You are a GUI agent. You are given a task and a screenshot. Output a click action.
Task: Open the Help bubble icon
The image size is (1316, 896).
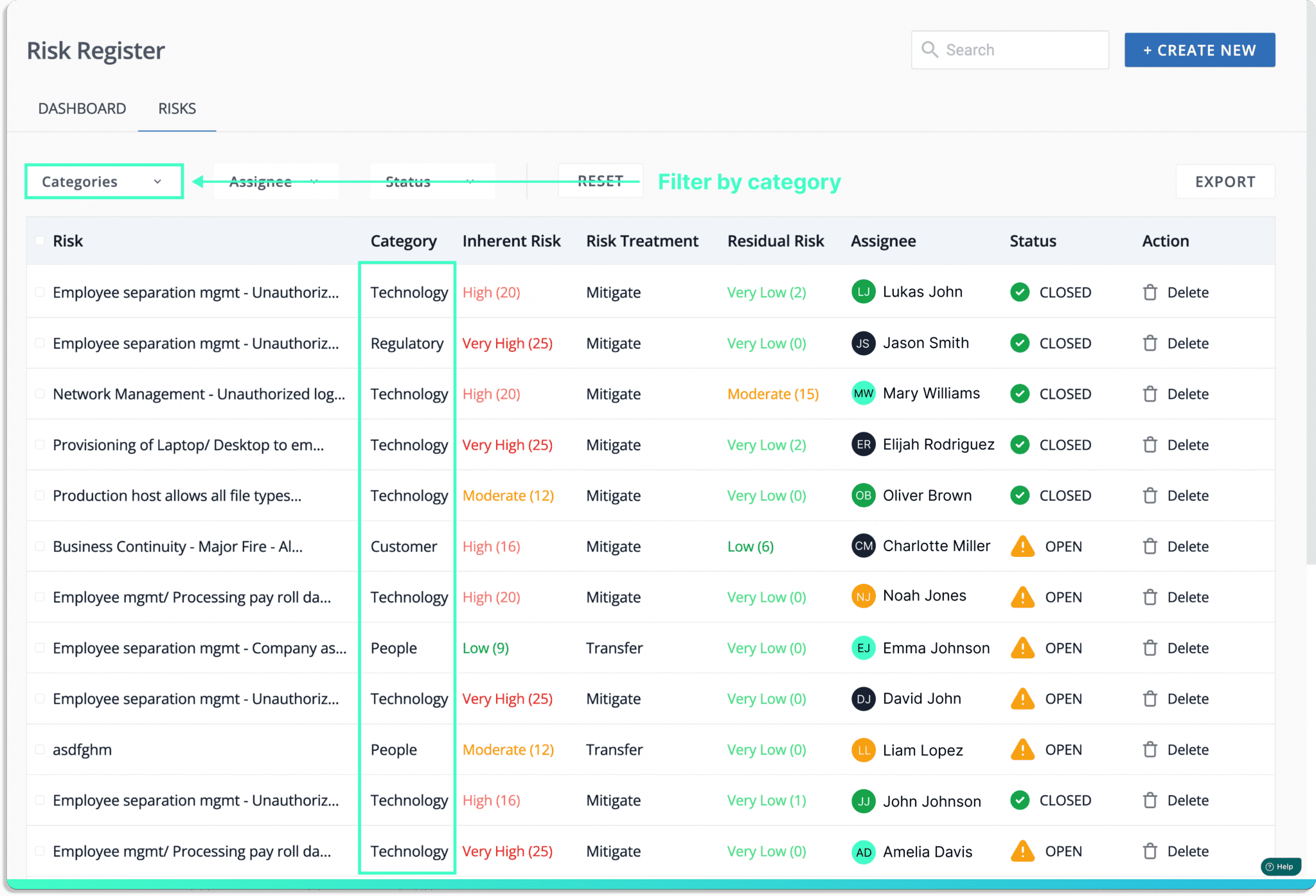pyautogui.click(x=1281, y=866)
